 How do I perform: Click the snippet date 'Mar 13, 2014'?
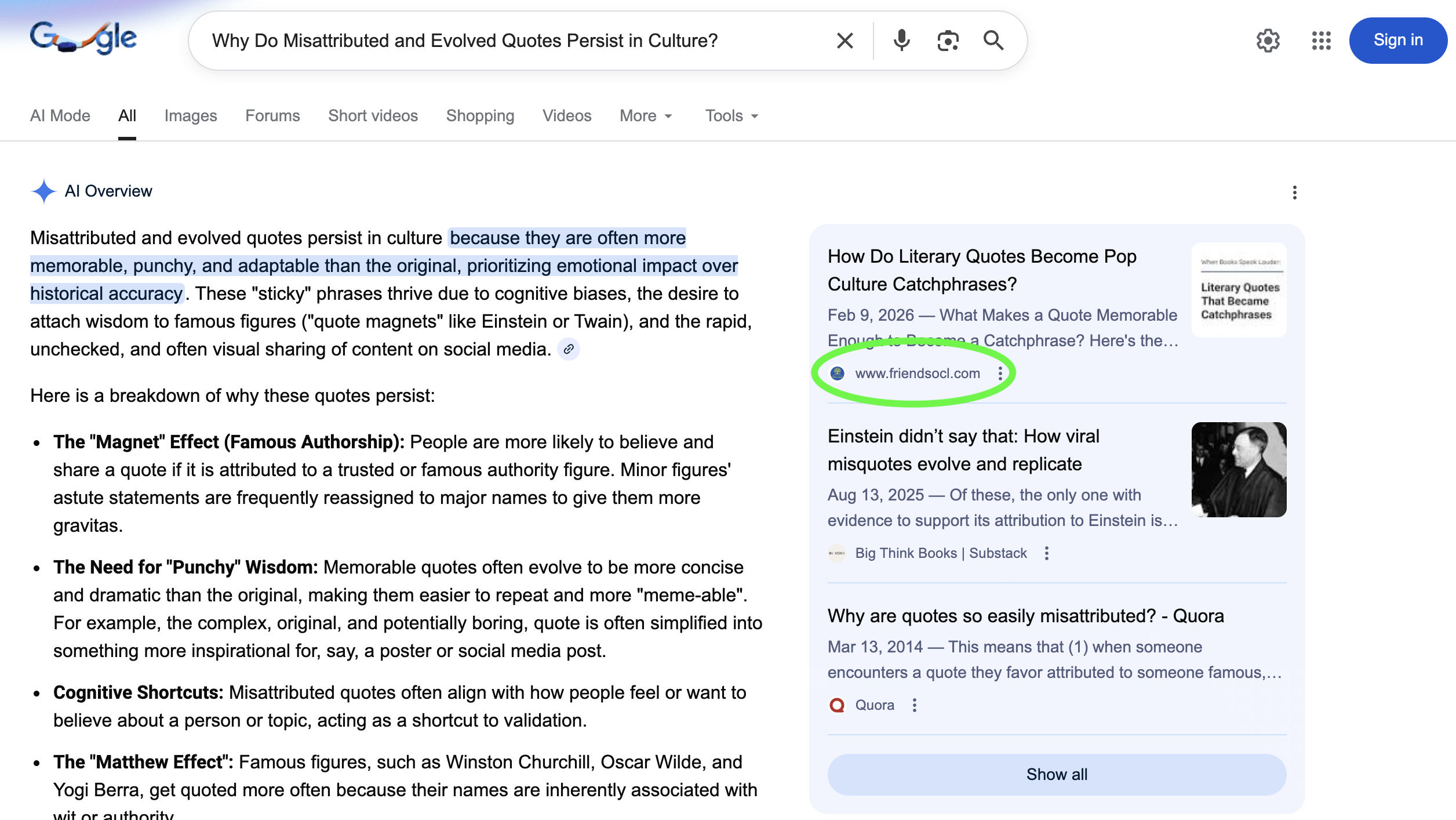click(875, 647)
